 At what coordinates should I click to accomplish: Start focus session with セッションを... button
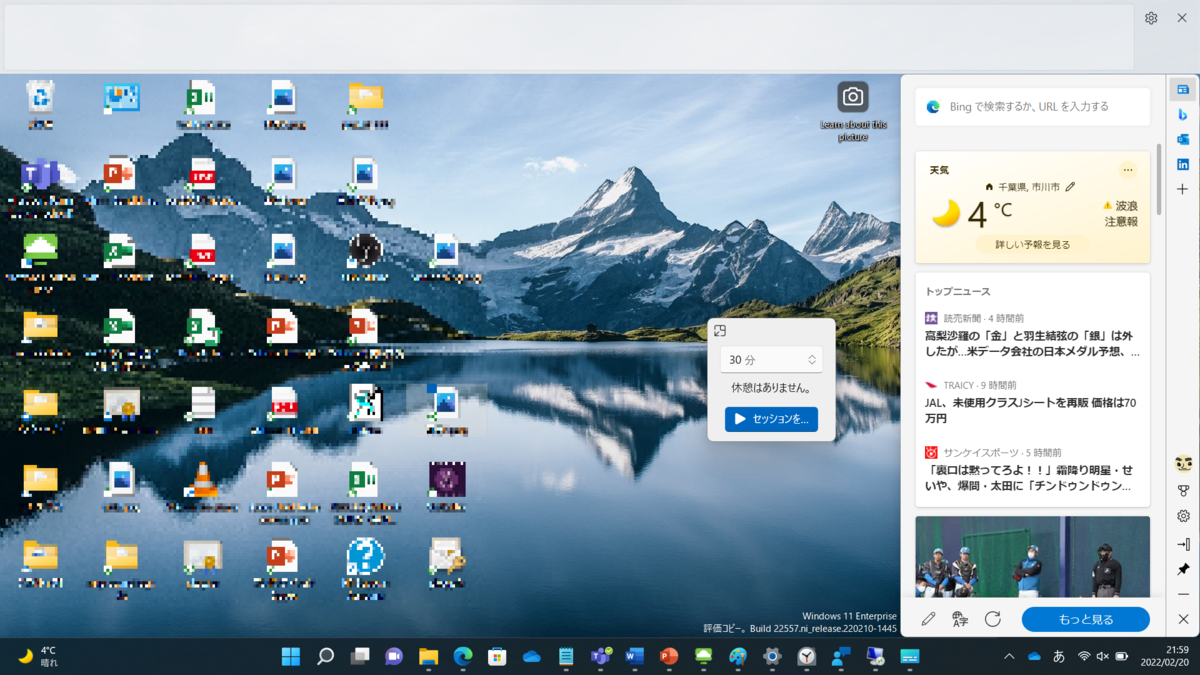point(771,419)
